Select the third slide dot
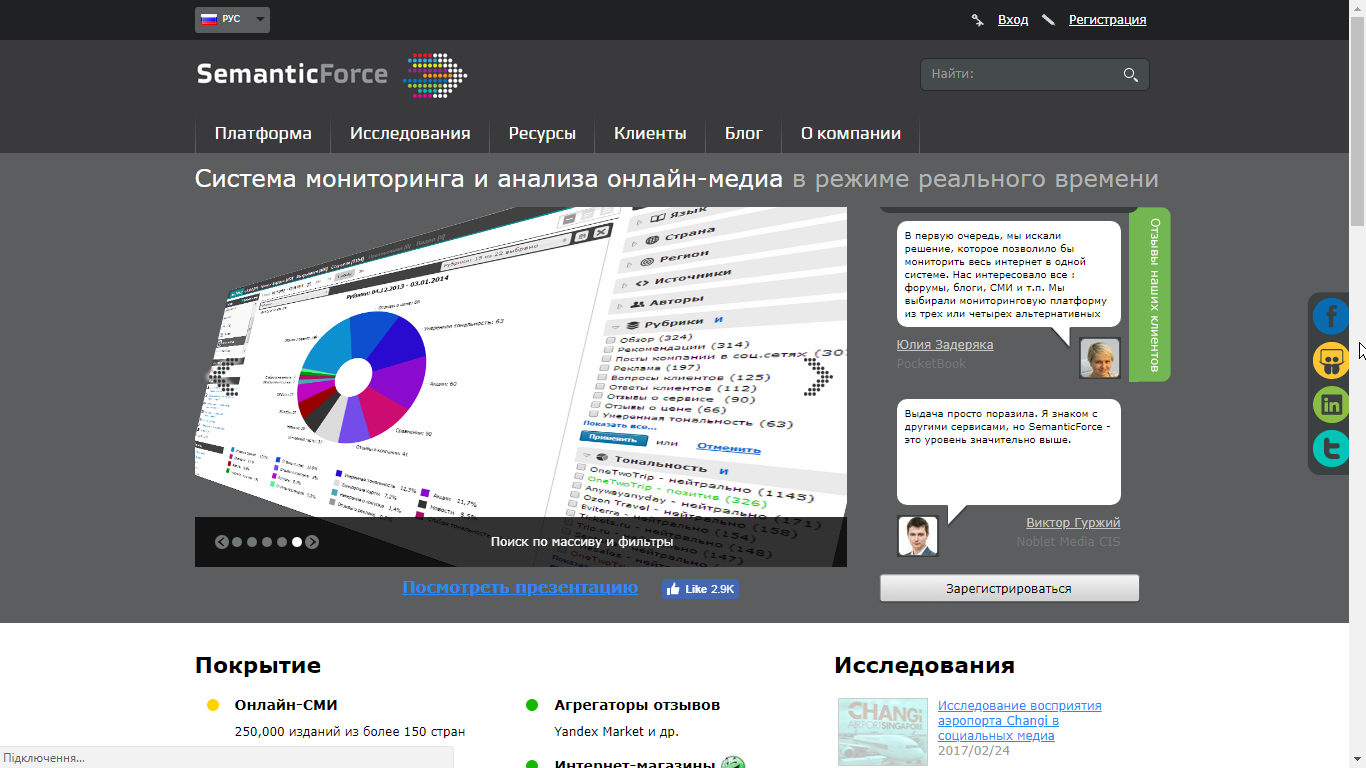Screen dimensions: 1366x768 [267, 542]
